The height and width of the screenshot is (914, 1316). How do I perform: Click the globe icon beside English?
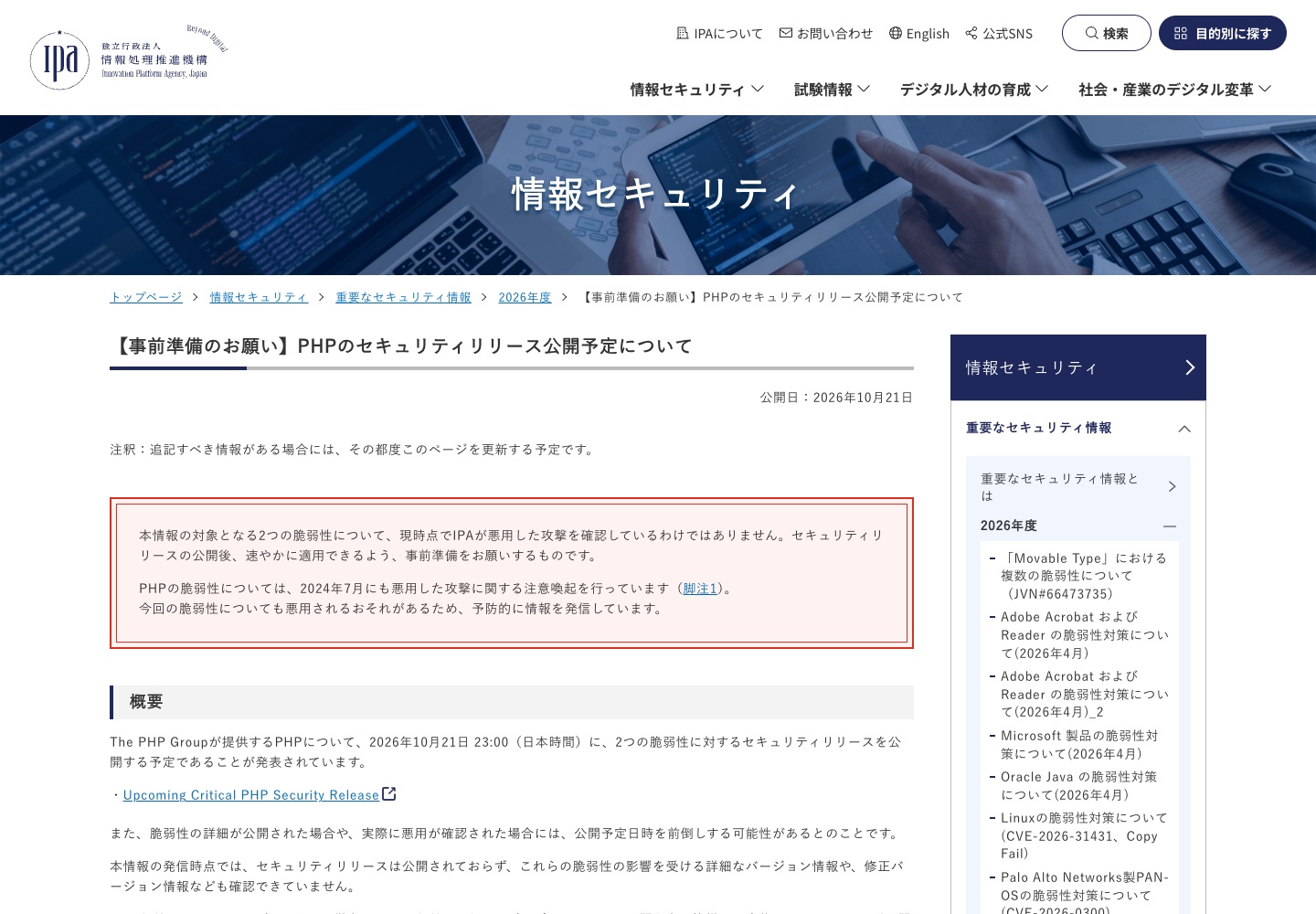coord(896,33)
